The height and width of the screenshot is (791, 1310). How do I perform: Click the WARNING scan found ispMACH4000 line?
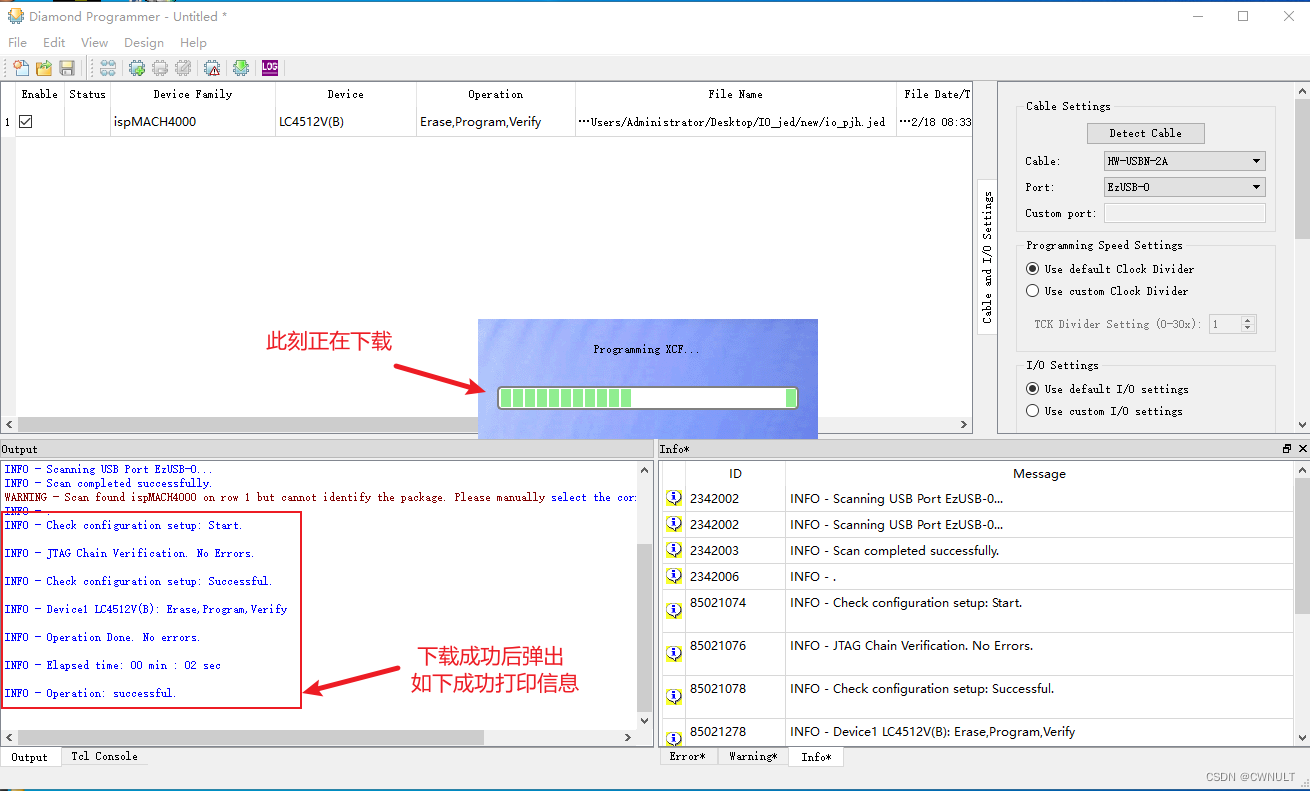tap(320, 497)
